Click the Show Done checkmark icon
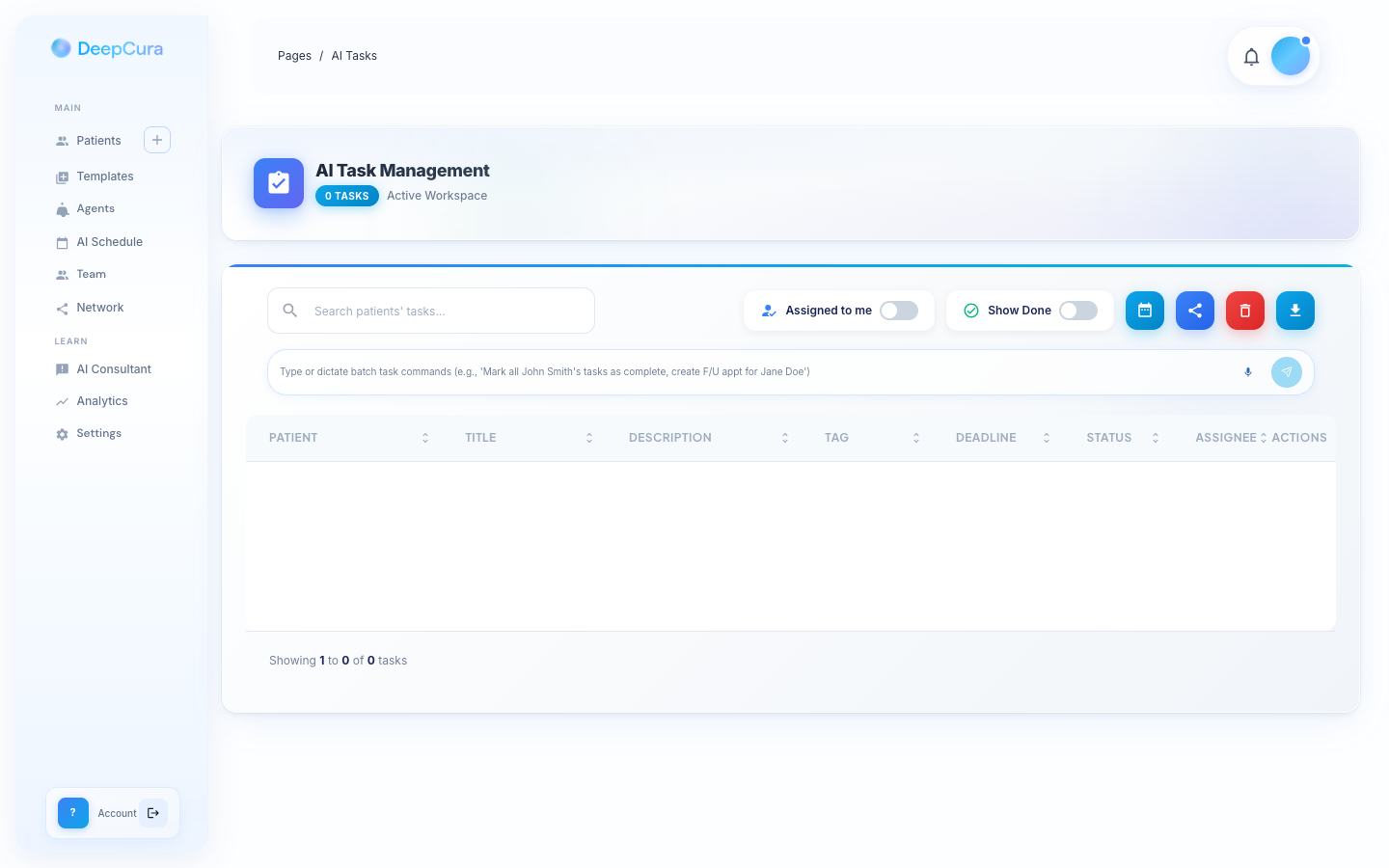 971,311
